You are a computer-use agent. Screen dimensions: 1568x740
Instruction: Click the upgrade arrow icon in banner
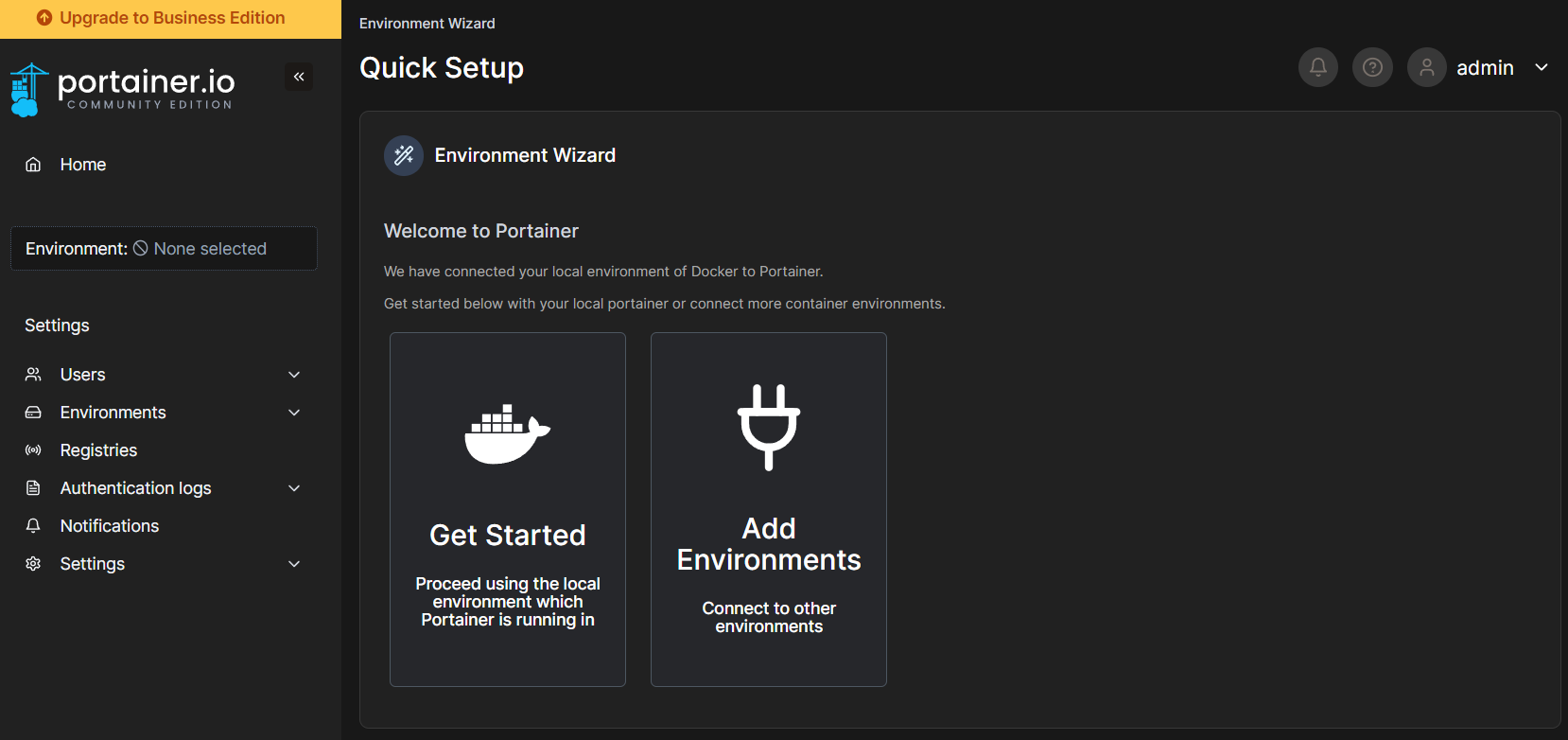tap(44, 18)
